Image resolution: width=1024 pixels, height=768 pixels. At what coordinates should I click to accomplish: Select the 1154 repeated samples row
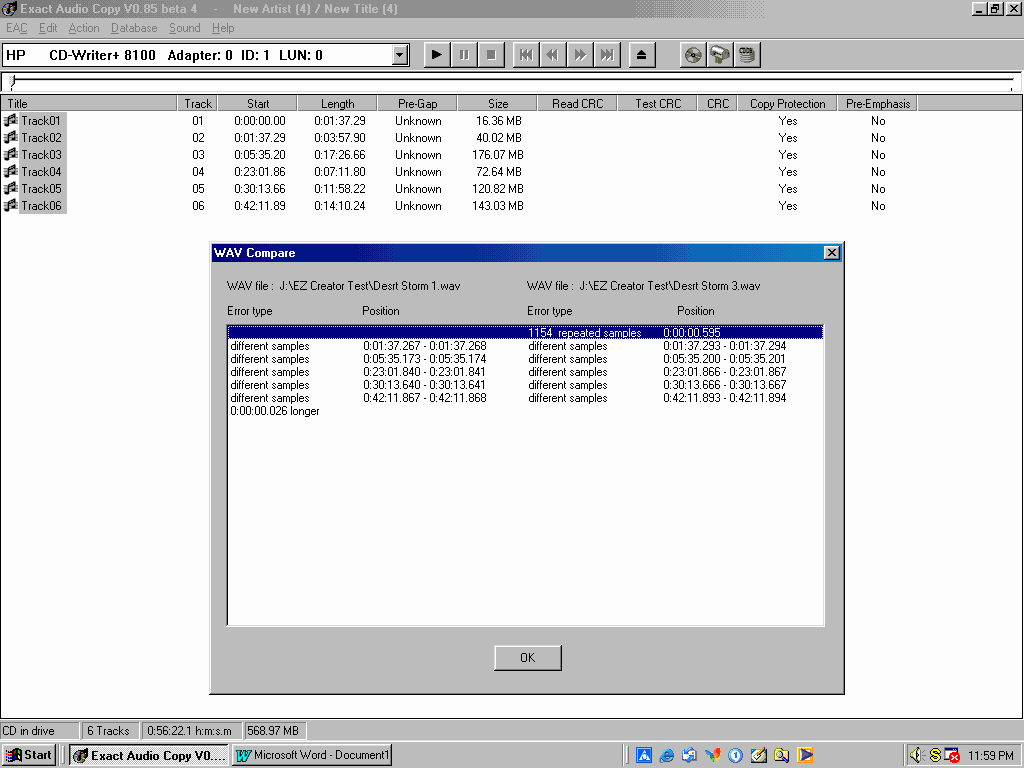click(x=526, y=332)
